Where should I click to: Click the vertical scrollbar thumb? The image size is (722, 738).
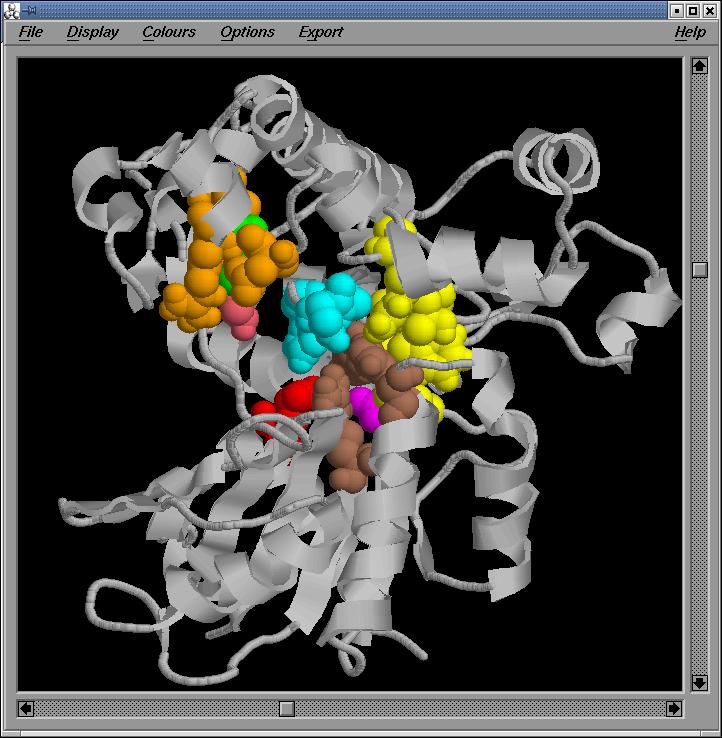[x=700, y=269]
